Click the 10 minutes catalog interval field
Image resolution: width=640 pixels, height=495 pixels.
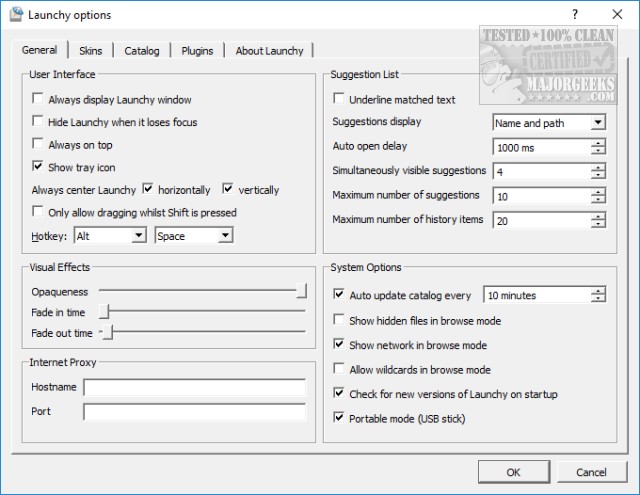(537, 295)
